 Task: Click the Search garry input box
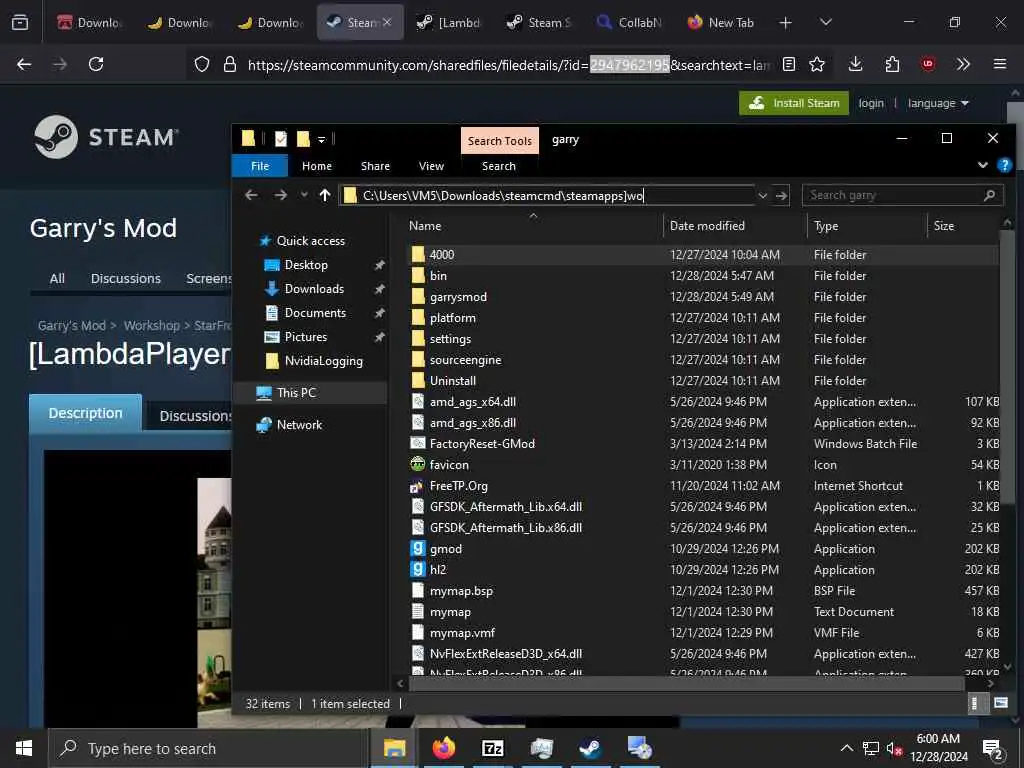coord(893,195)
